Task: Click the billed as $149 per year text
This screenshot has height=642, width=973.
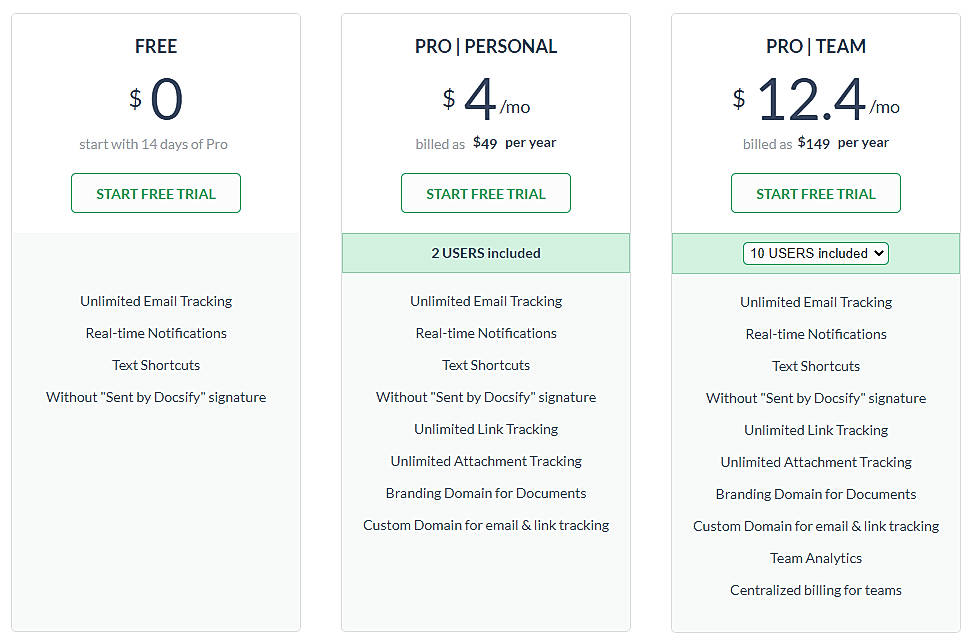Action: click(815, 142)
